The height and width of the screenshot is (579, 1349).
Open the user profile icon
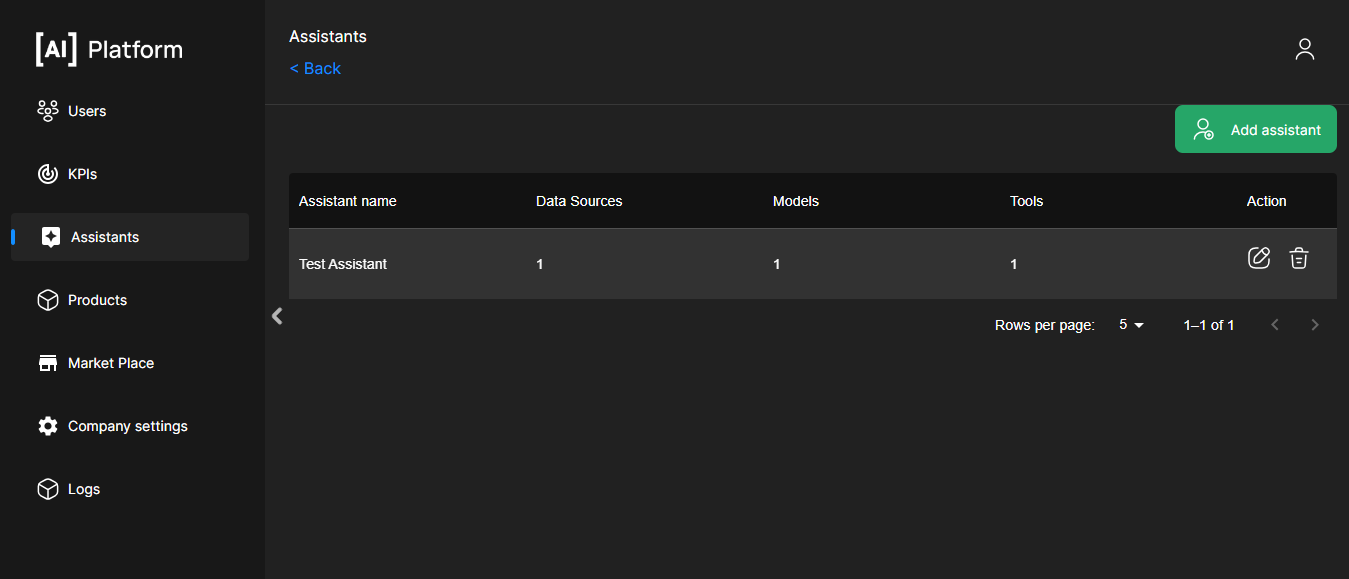[1304, 49]
